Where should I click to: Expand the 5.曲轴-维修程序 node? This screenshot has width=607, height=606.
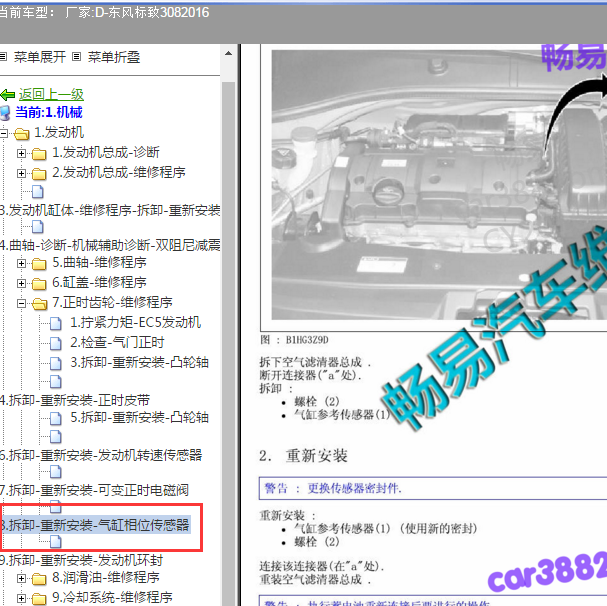(x=21, y=264)
